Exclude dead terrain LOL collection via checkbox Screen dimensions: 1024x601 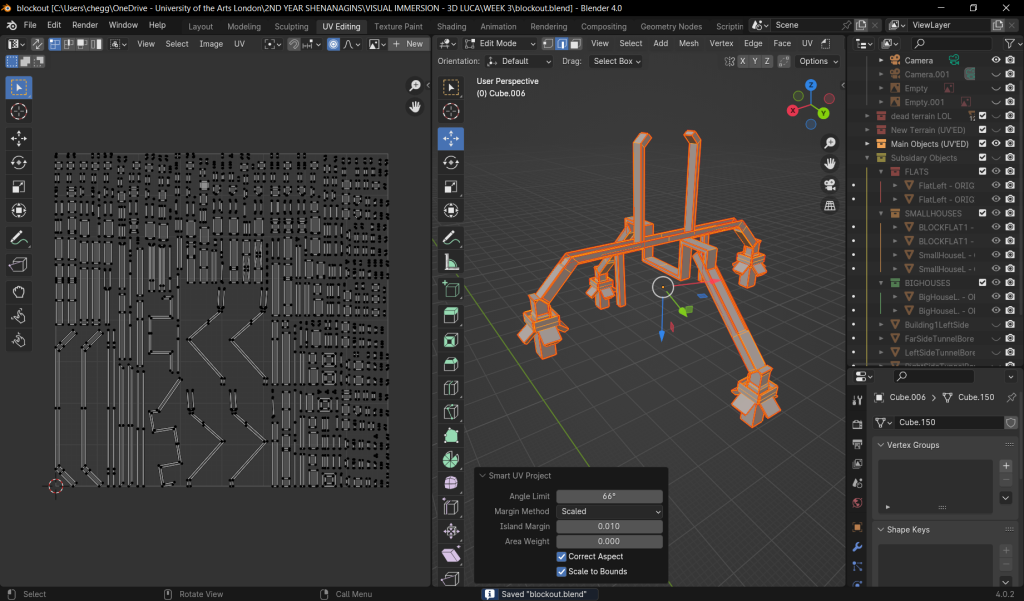point(982,116)
